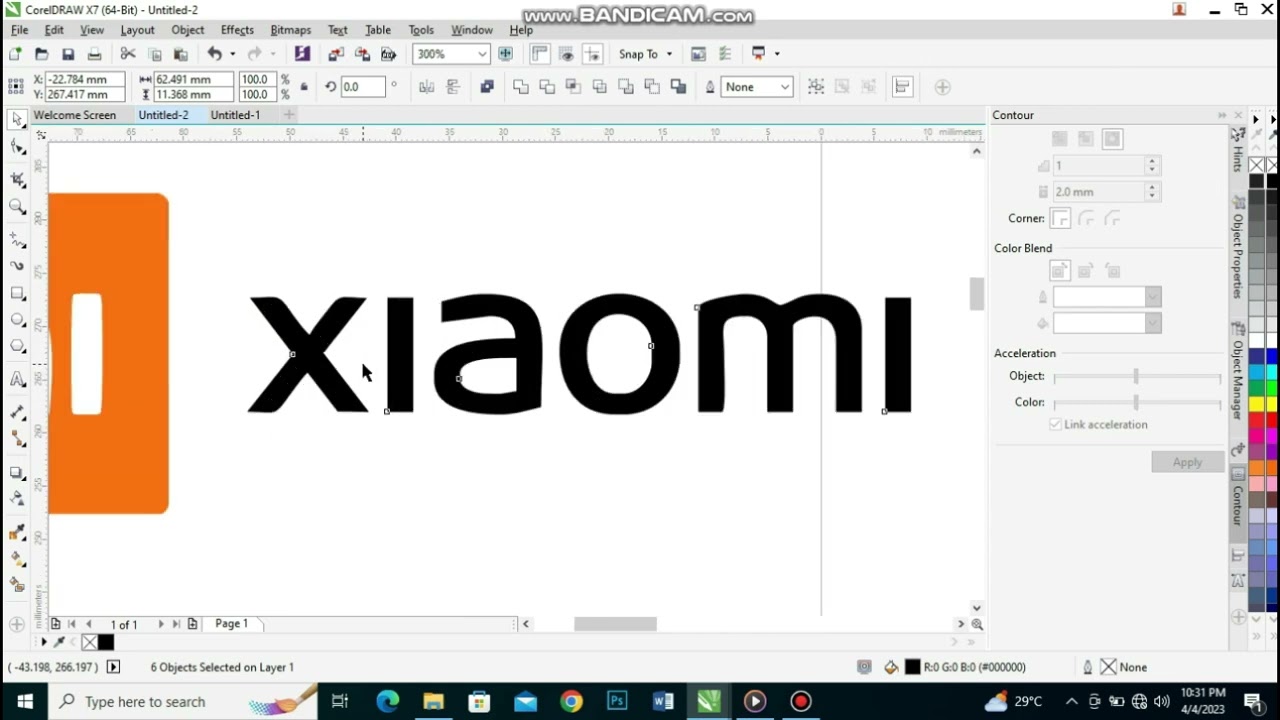This screenshot has height=720, width=1280.
Task: Open Google Chrome from the taskbar
Action: coord(571,702)
